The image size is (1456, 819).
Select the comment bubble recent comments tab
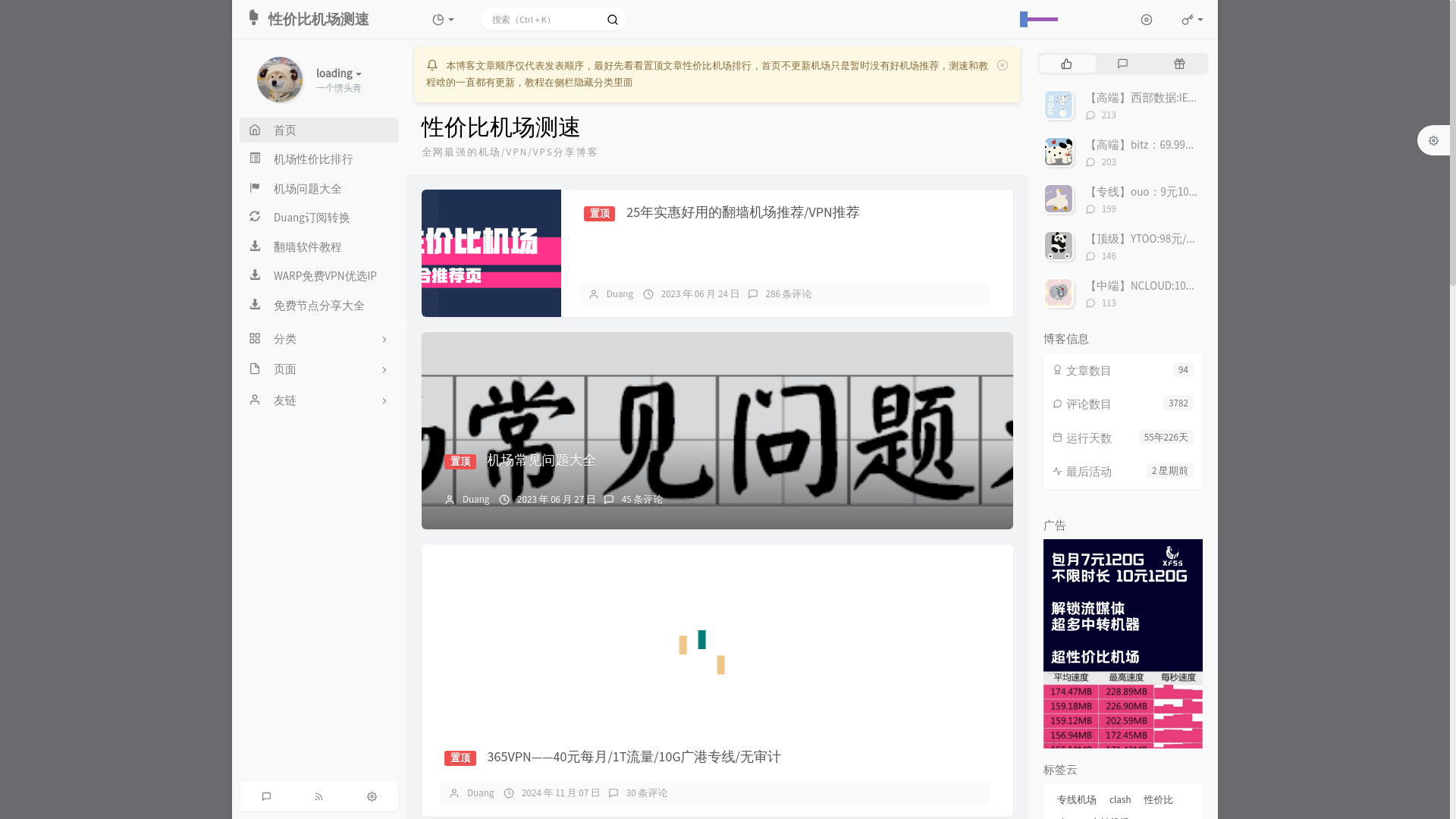point(1123,64)
